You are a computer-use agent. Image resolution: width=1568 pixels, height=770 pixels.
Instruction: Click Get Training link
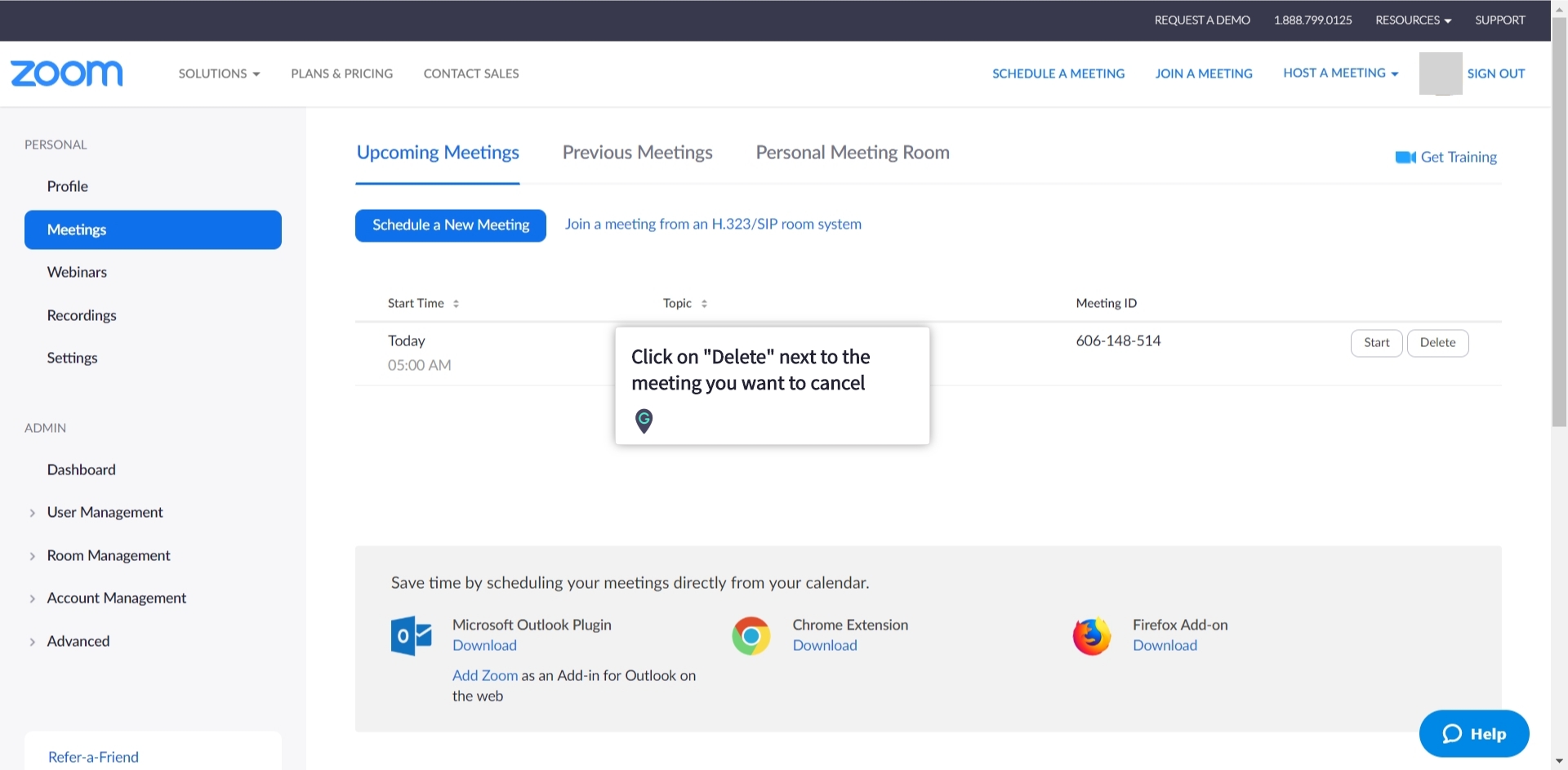pyautogui.click(x=1459, y=157)
